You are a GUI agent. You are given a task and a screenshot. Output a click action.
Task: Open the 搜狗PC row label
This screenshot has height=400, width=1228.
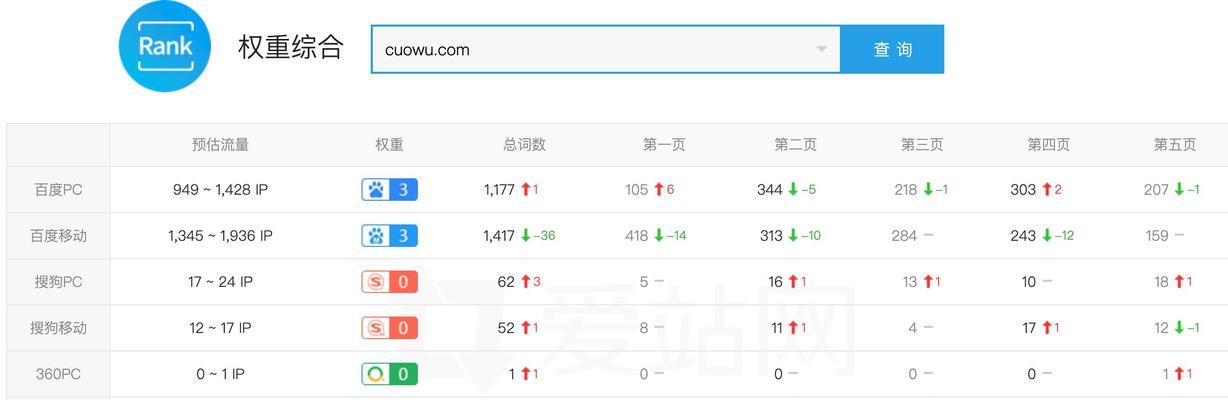point(58,282)
